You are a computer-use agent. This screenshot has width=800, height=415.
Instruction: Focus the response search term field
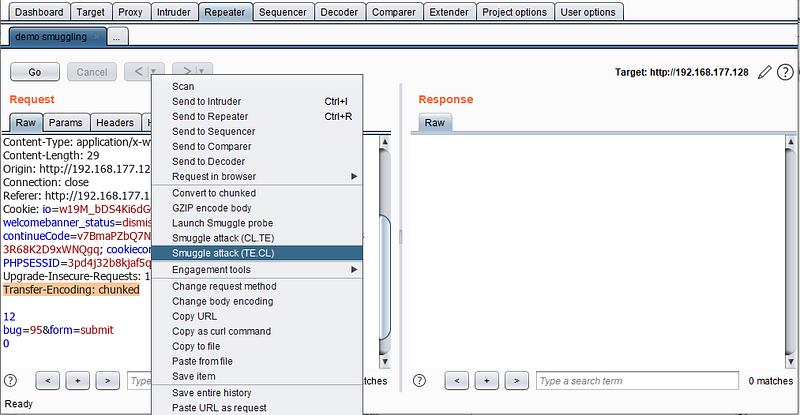click(x=637, y=381)
